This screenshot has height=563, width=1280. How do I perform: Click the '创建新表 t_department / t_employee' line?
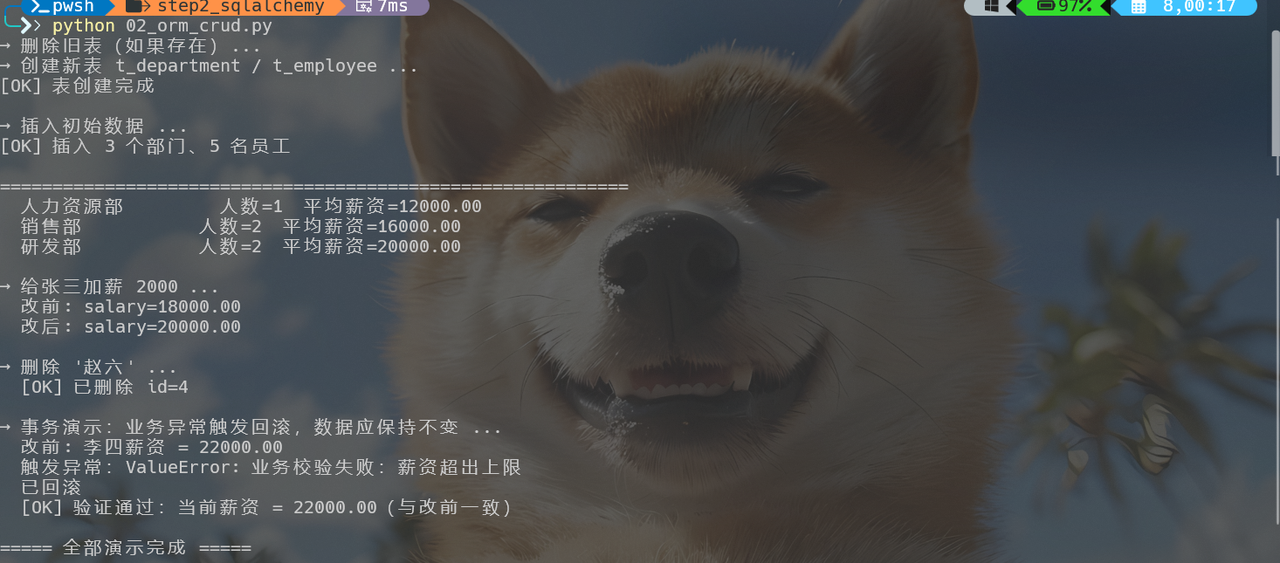pyautogui.click(x=209, y=66)
